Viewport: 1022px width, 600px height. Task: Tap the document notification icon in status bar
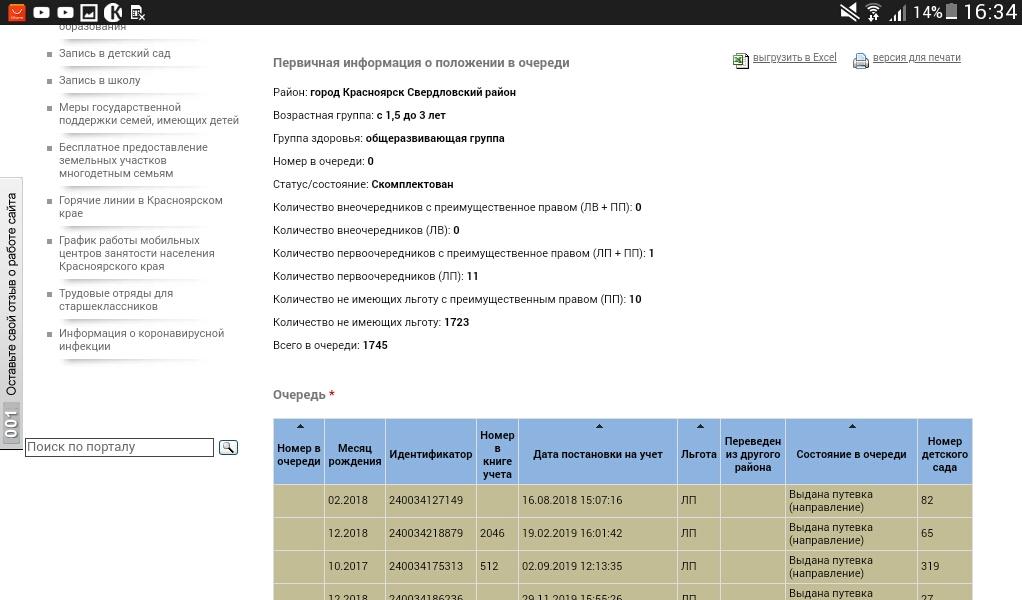click(138, 12)
